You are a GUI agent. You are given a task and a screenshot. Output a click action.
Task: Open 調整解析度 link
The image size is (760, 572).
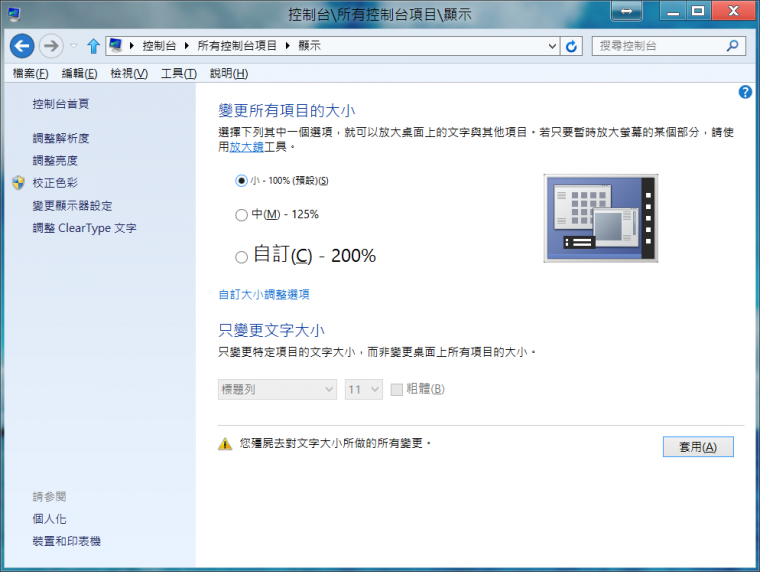[x=61, y=138]
